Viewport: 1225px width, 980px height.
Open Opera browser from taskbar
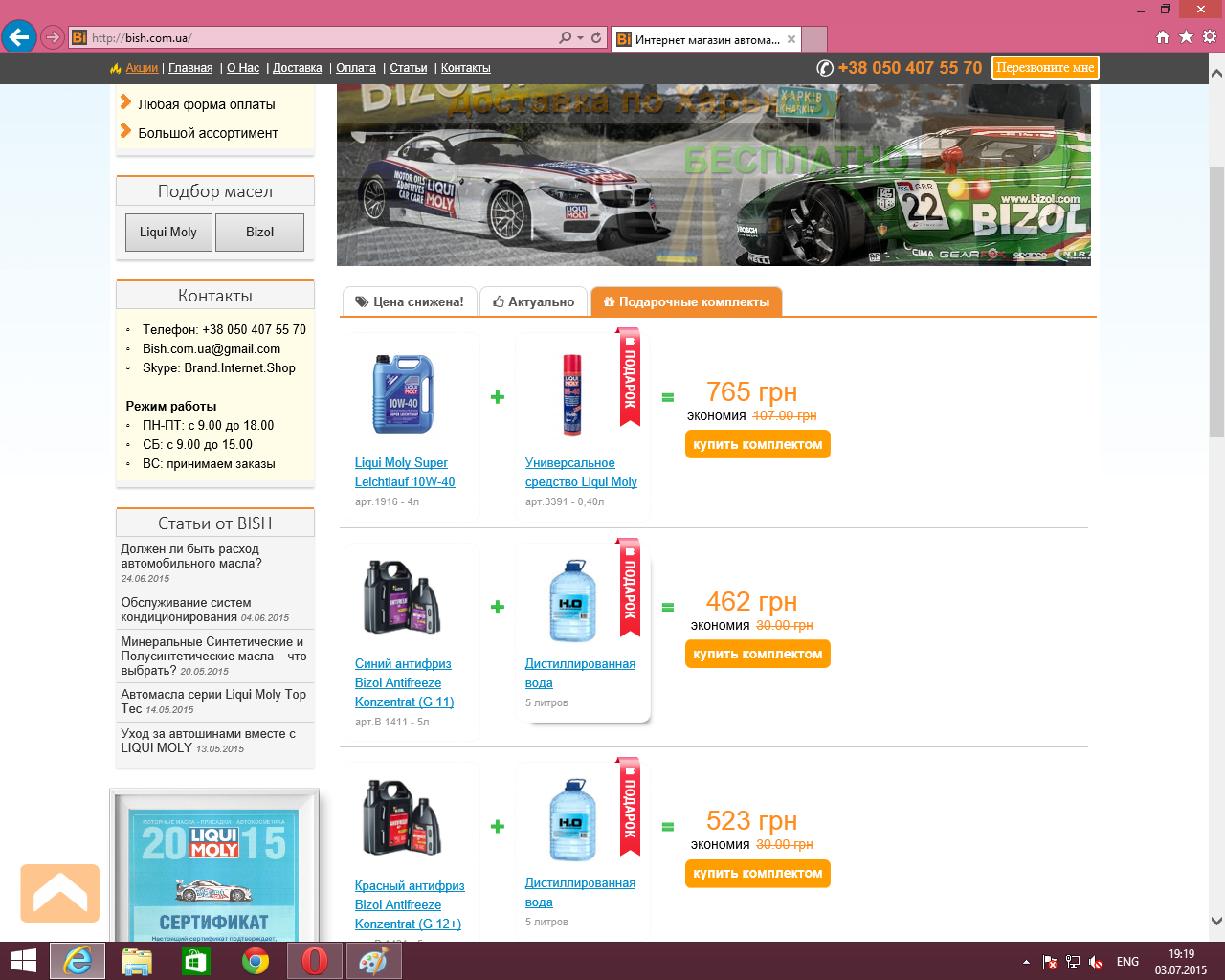click(314, 961)
